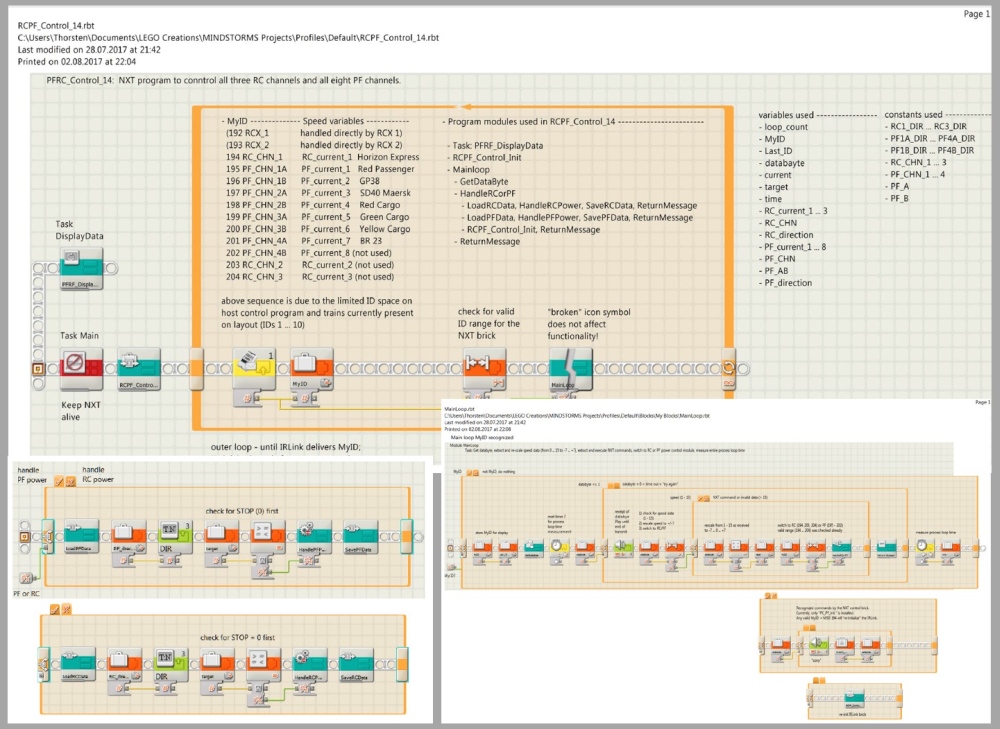Click the PFRF_DisplayData block in Task DisplayData
Screen dimensions: 1000x729
(x=80, y=265)
